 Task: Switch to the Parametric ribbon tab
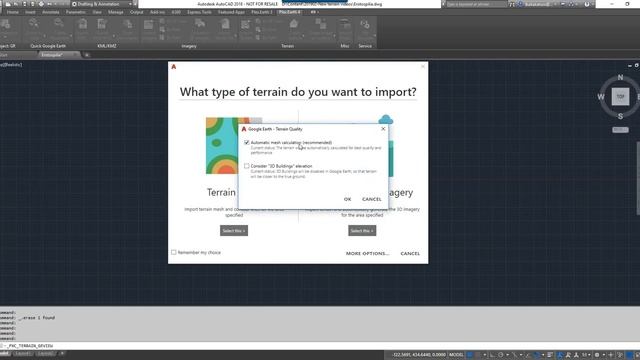pos(76,12)
